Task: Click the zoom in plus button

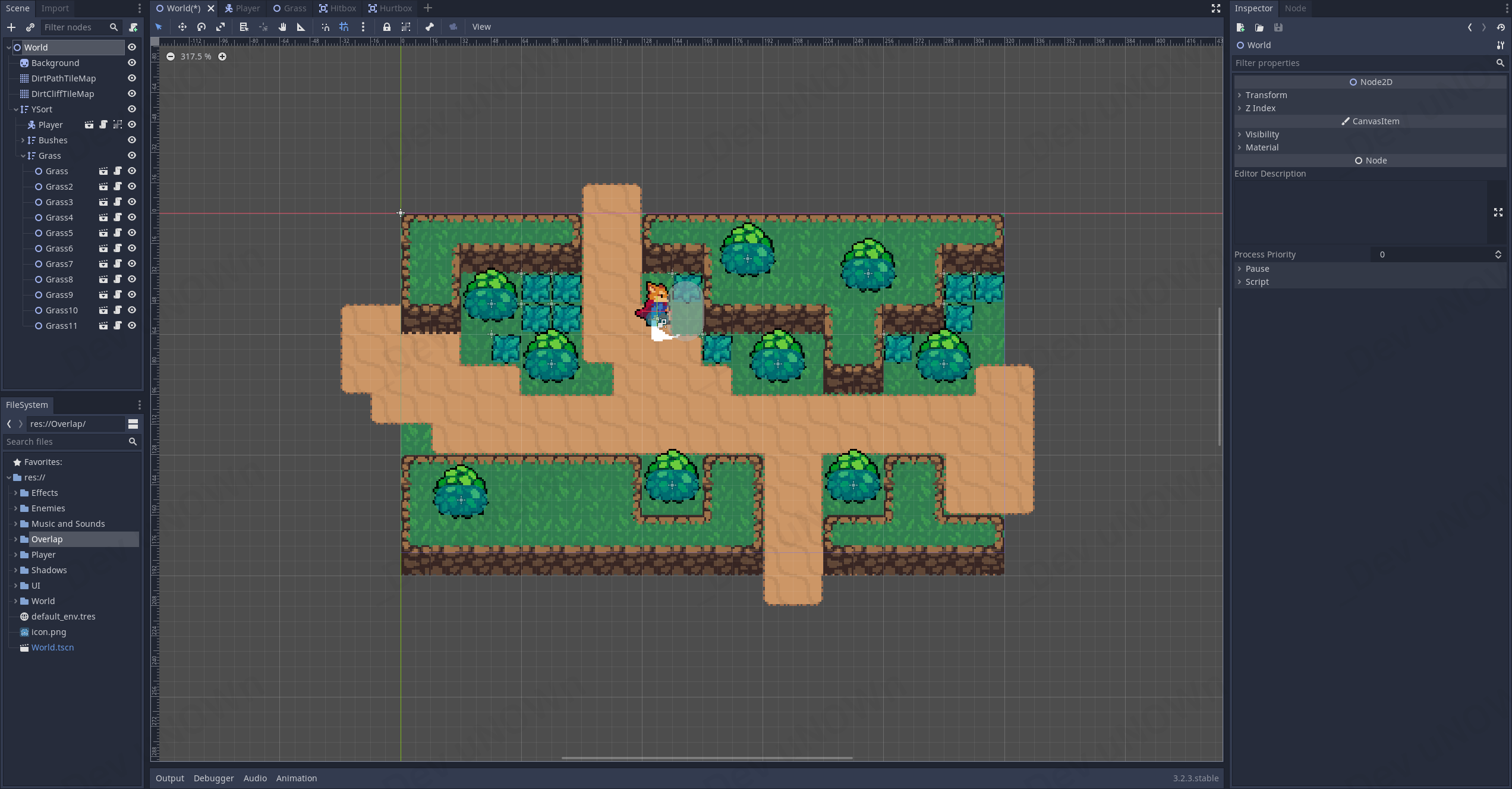Action: 222,56
